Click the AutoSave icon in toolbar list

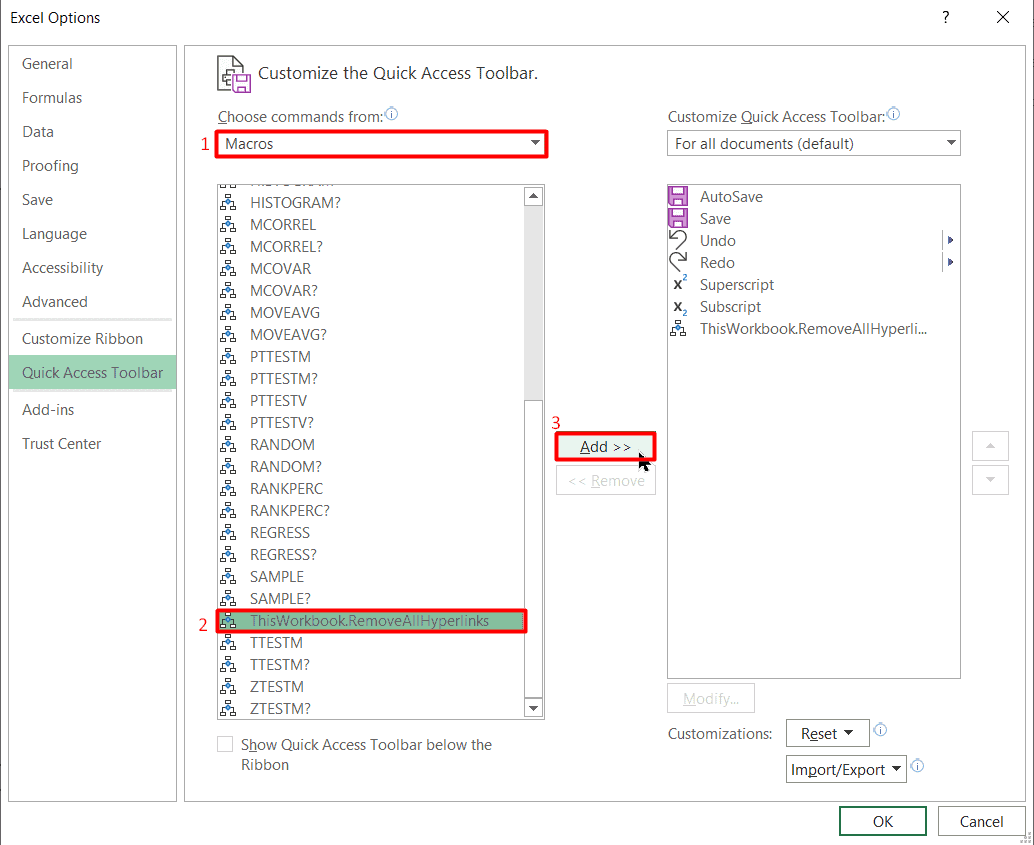(x=678, y=197)
